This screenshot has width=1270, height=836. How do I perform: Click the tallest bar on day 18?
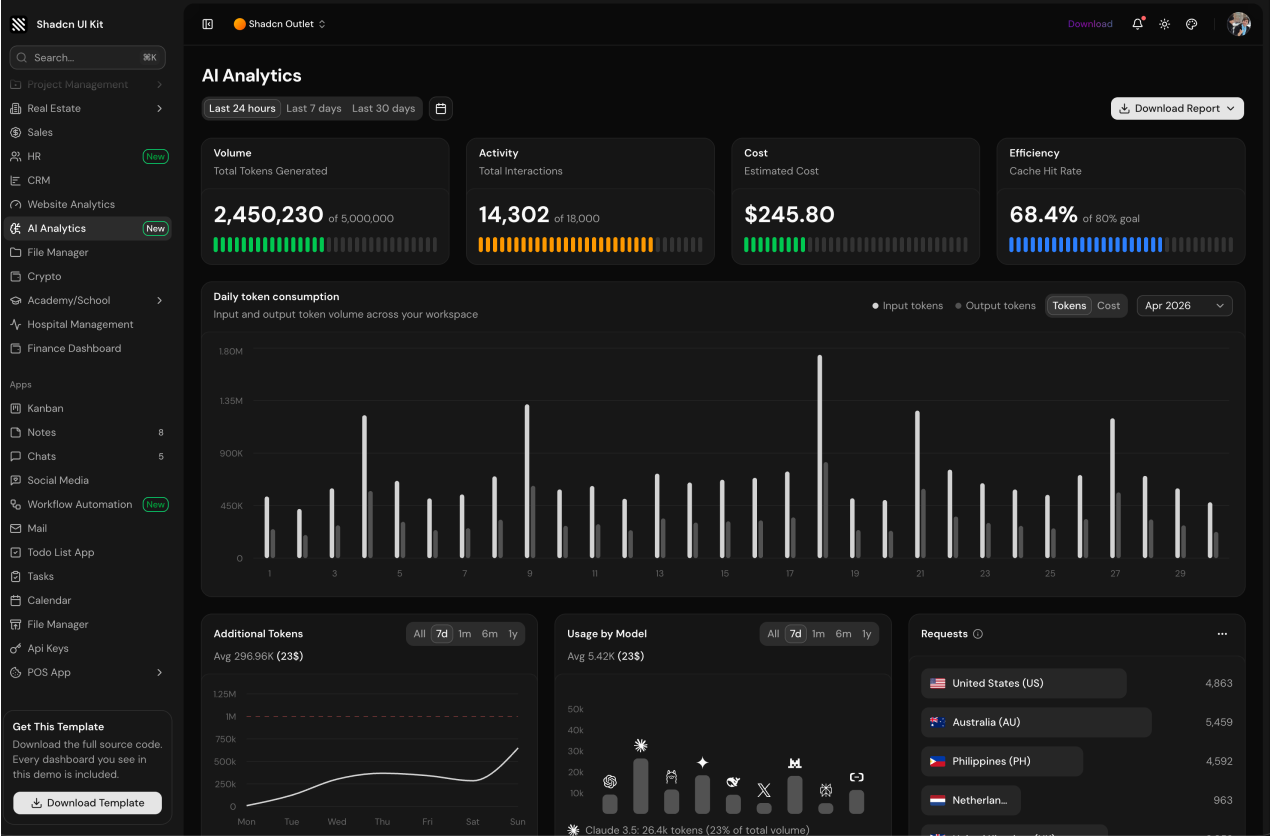pos(820,457)
